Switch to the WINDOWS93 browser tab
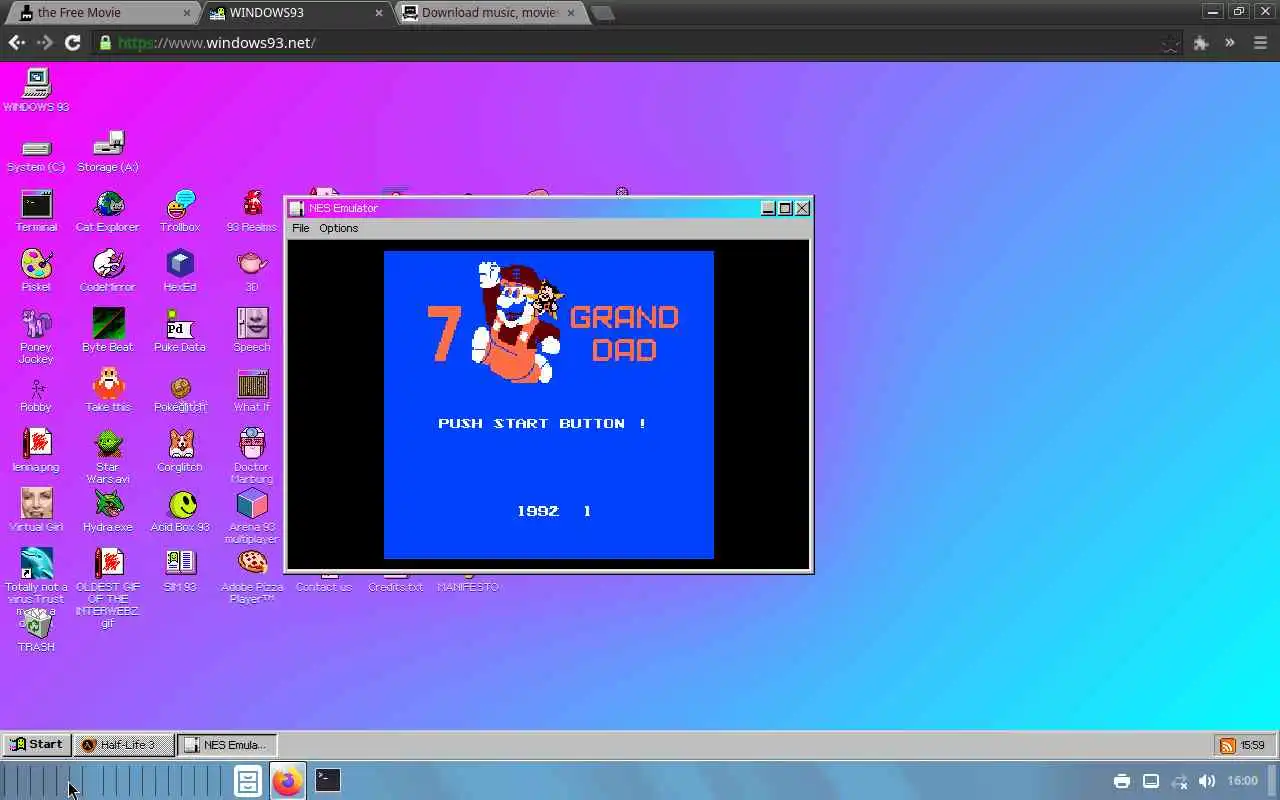 pos(296,12)
